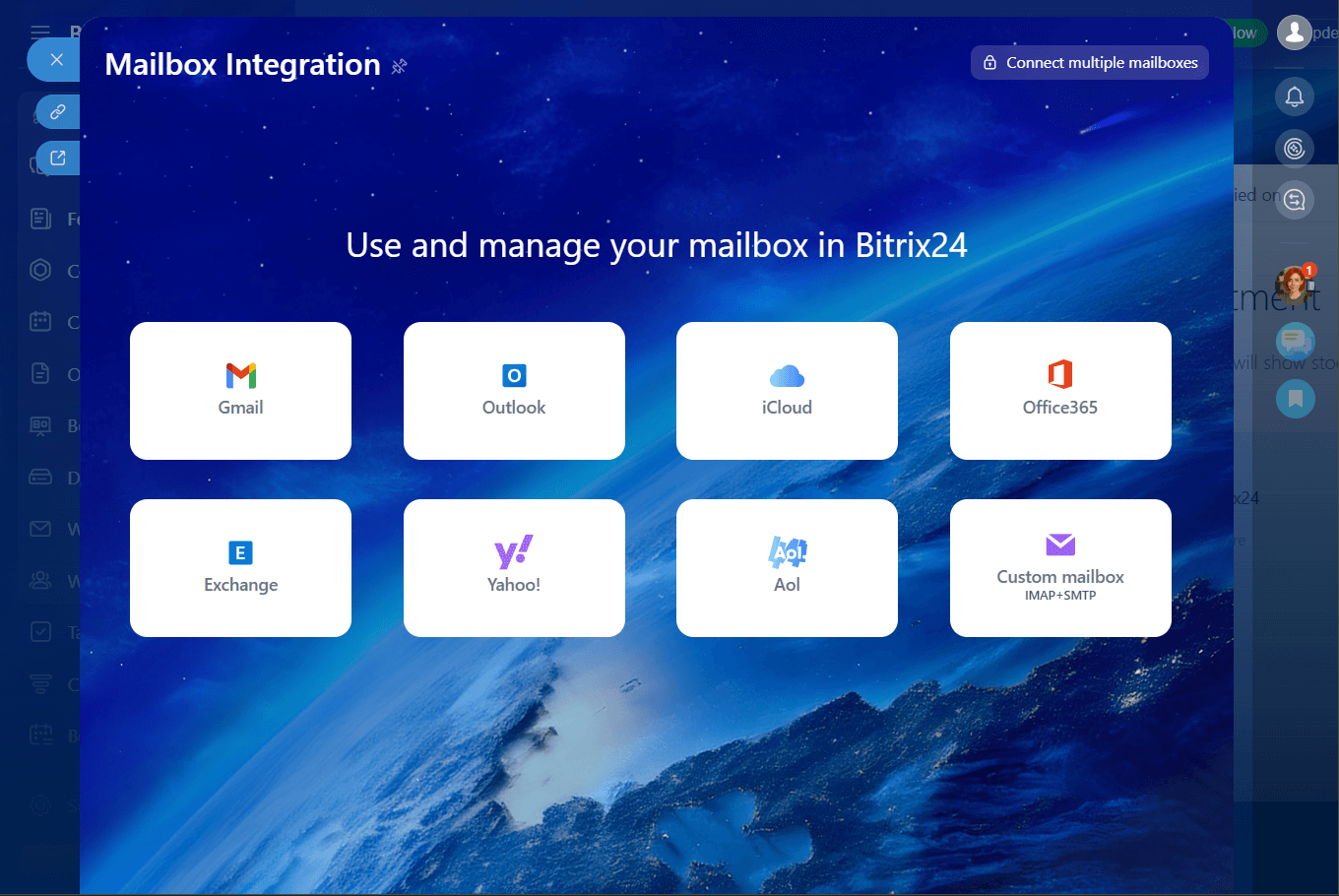Screen dimensions: 1339x896
Task: Connect a Yahoo! mailbox
Action: point(514,568)
